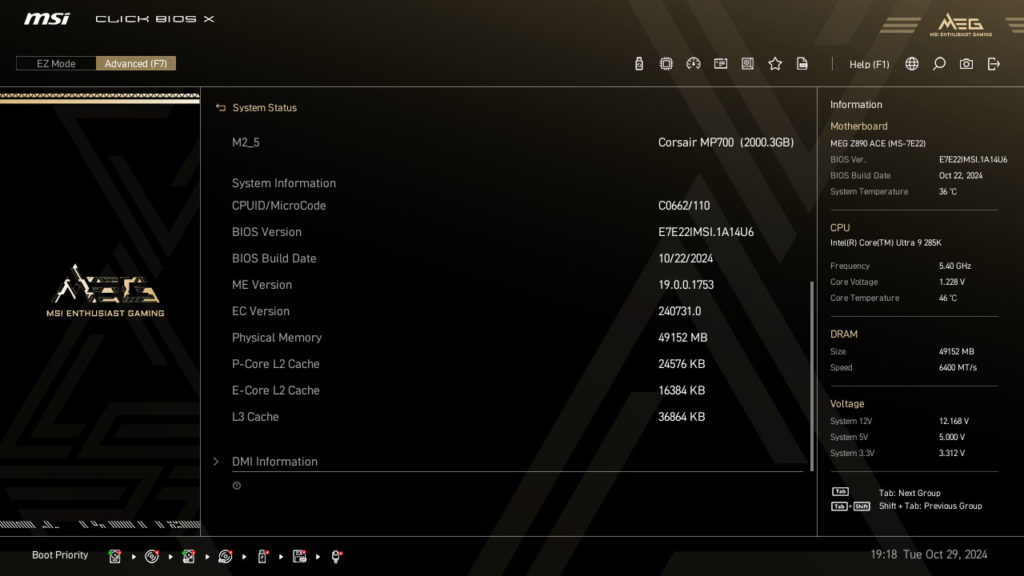Click the MEG logo in top corner
Viewport: 1024px width, 576px height.
click(x=961, y=25)
